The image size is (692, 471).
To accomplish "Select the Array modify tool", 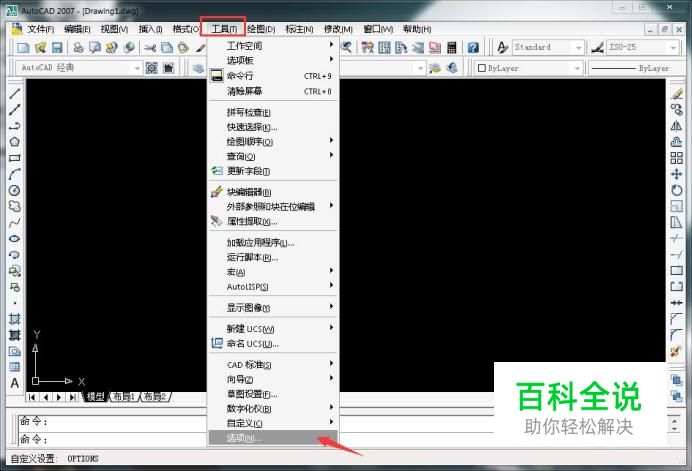I will (676, 158).
